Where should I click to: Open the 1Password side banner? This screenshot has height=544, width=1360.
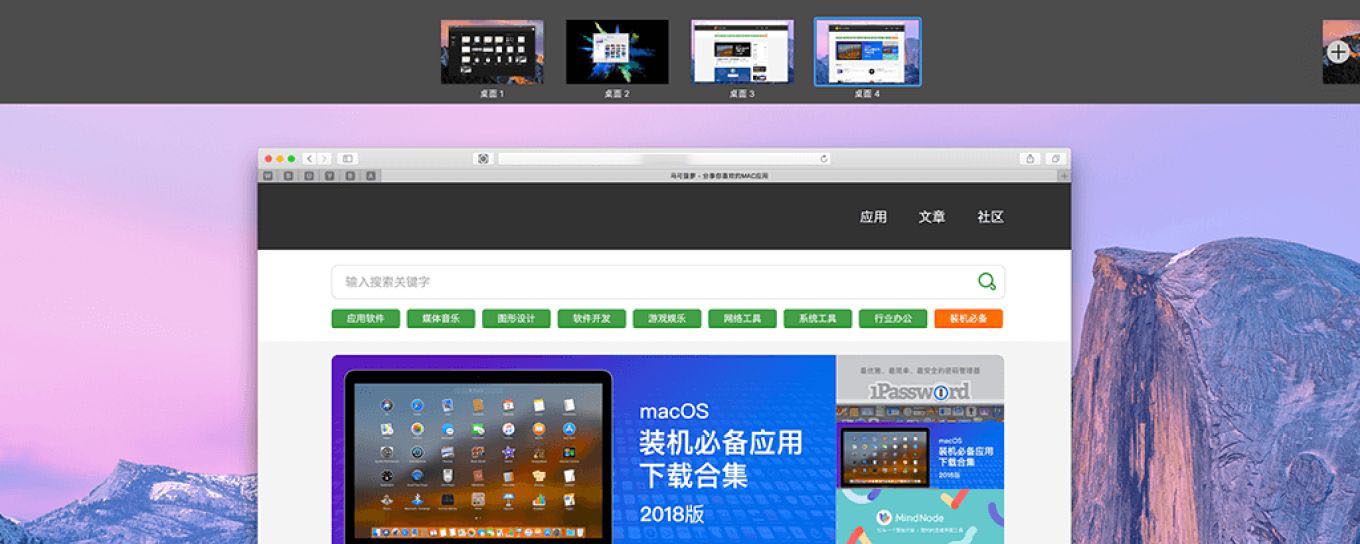(920, 388)
